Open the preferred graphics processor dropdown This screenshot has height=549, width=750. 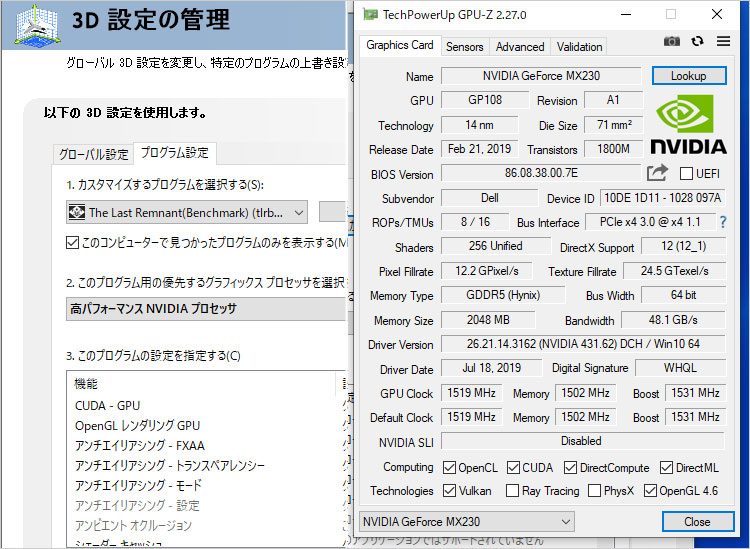207,309
